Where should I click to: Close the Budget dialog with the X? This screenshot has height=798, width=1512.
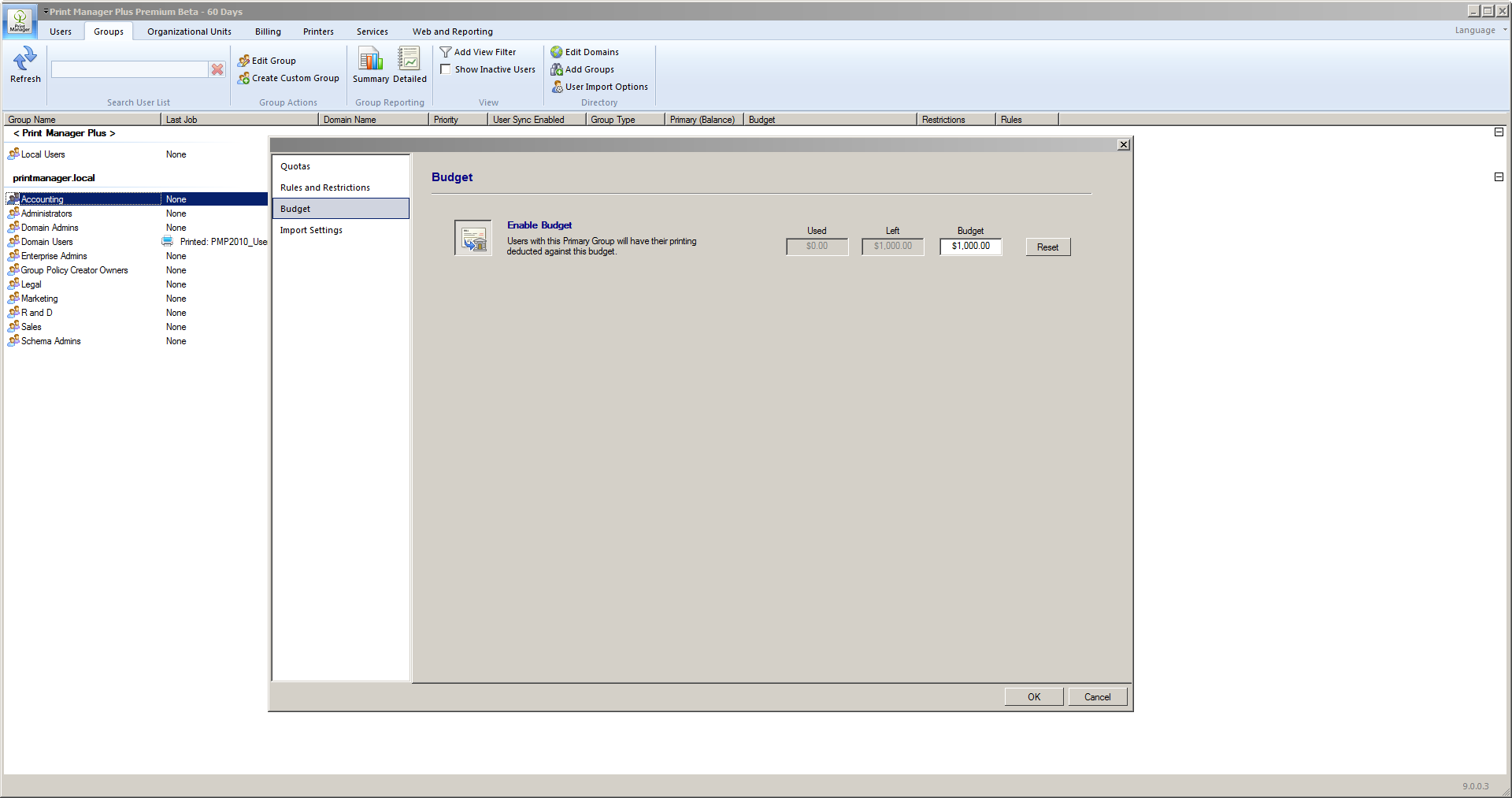1124,145
